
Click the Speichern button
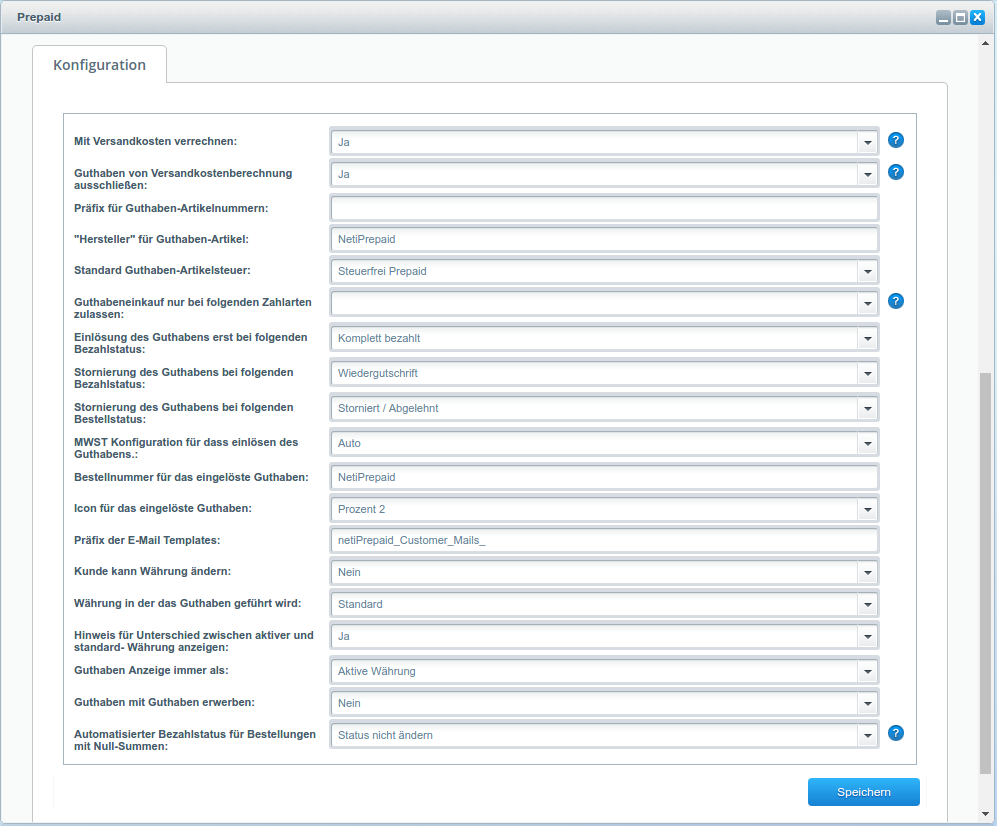(863, 792)
